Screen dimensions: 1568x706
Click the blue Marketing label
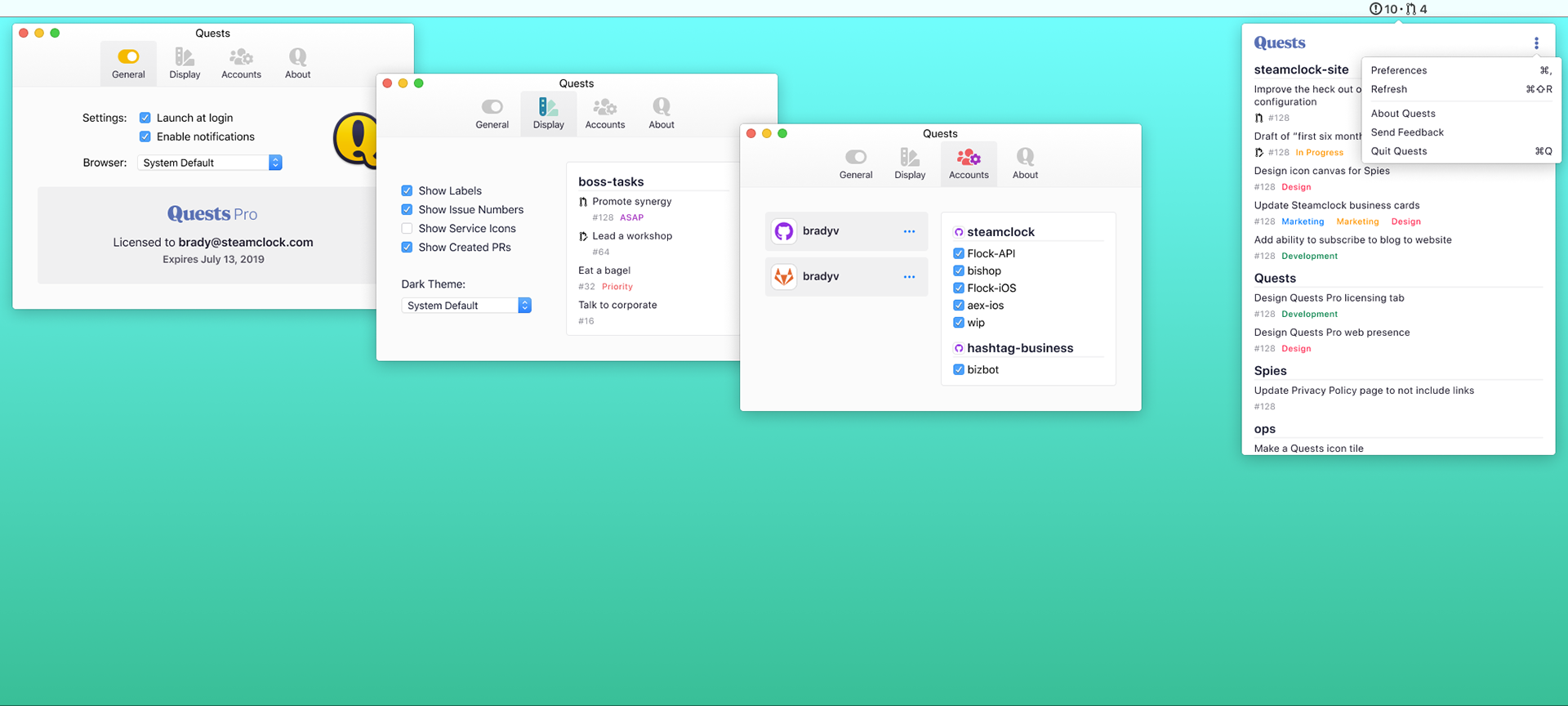(x=1303, y=221)
